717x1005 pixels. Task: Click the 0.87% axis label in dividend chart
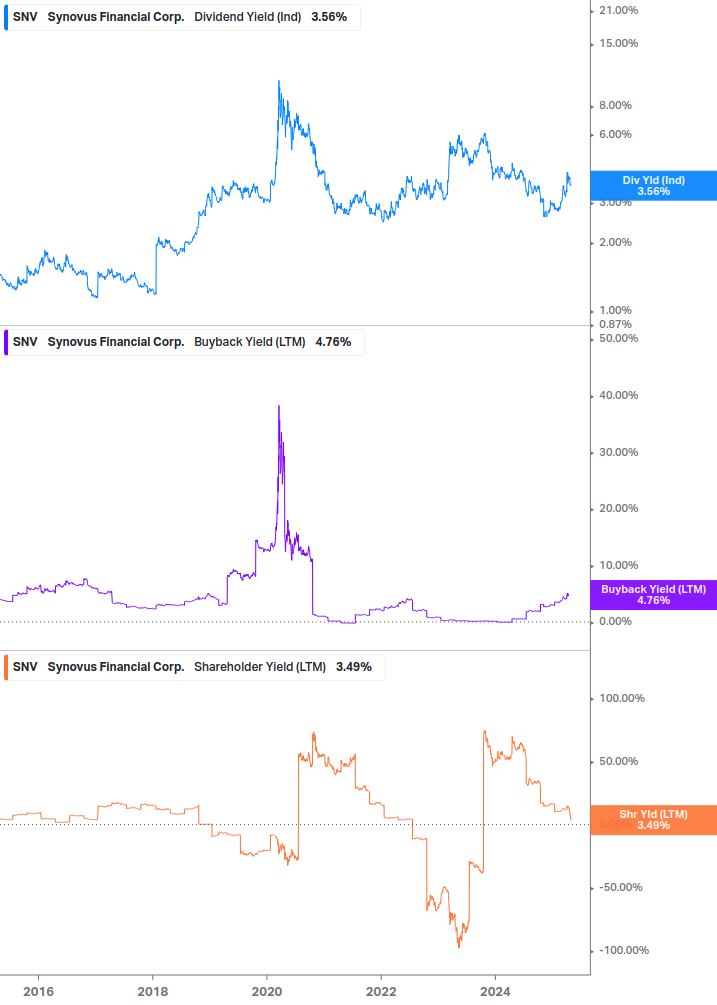click(x=615, y=324)
